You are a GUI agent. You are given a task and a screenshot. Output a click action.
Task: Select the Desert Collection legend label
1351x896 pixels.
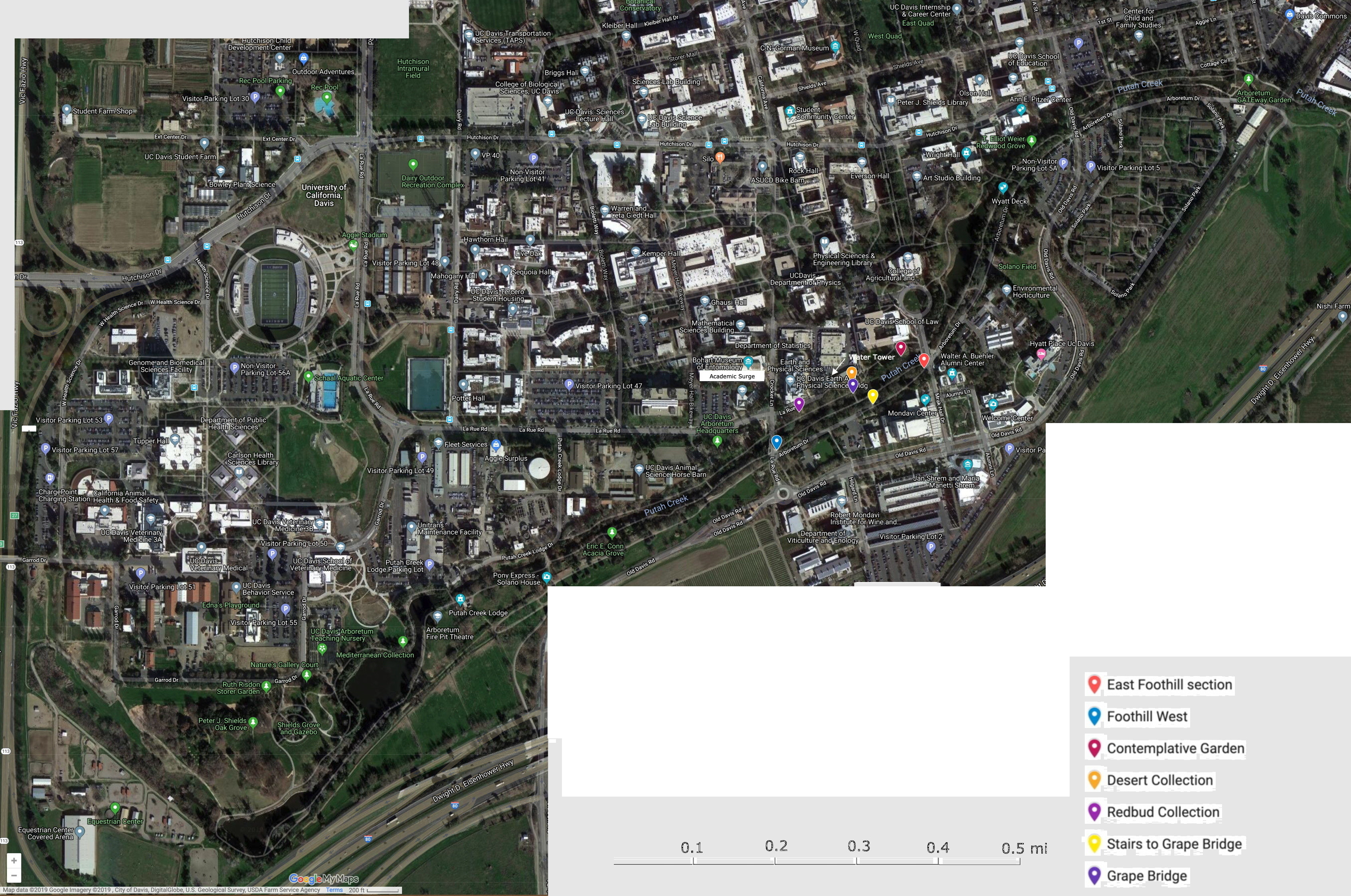pyautogui.click(x=1159, y=781)
